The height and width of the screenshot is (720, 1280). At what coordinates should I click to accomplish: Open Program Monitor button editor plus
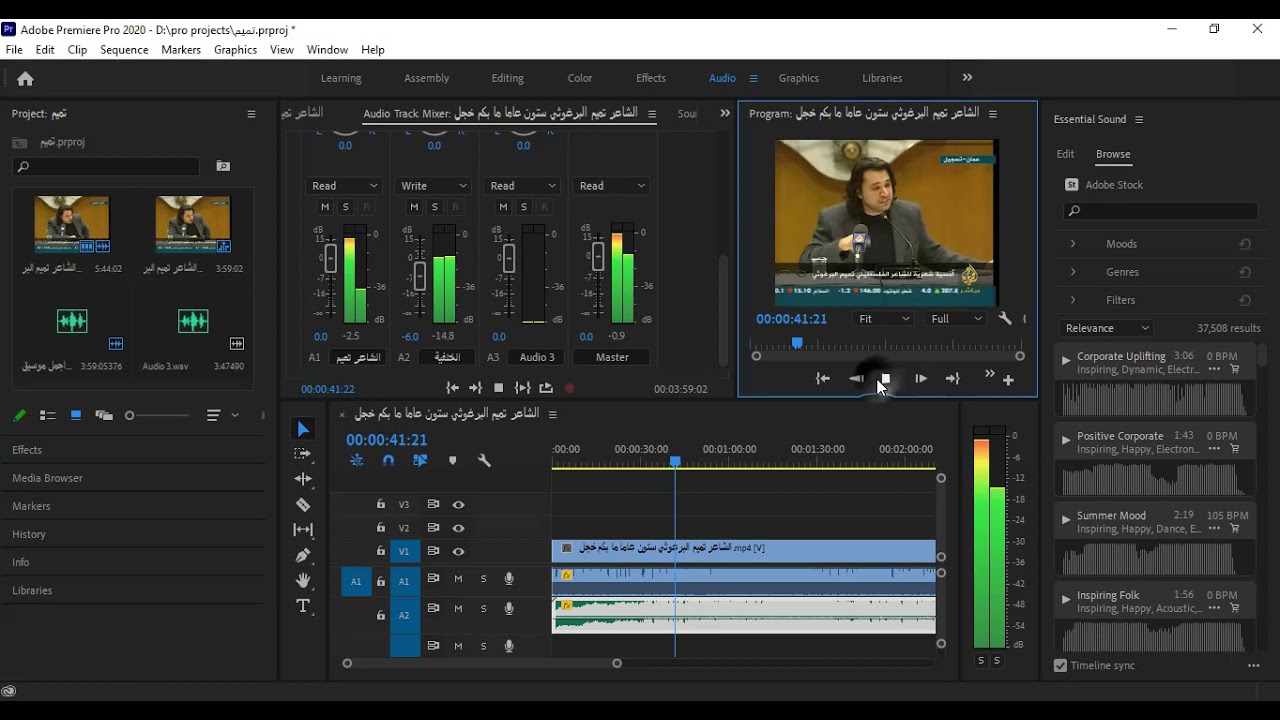(x=1008, y=380)
